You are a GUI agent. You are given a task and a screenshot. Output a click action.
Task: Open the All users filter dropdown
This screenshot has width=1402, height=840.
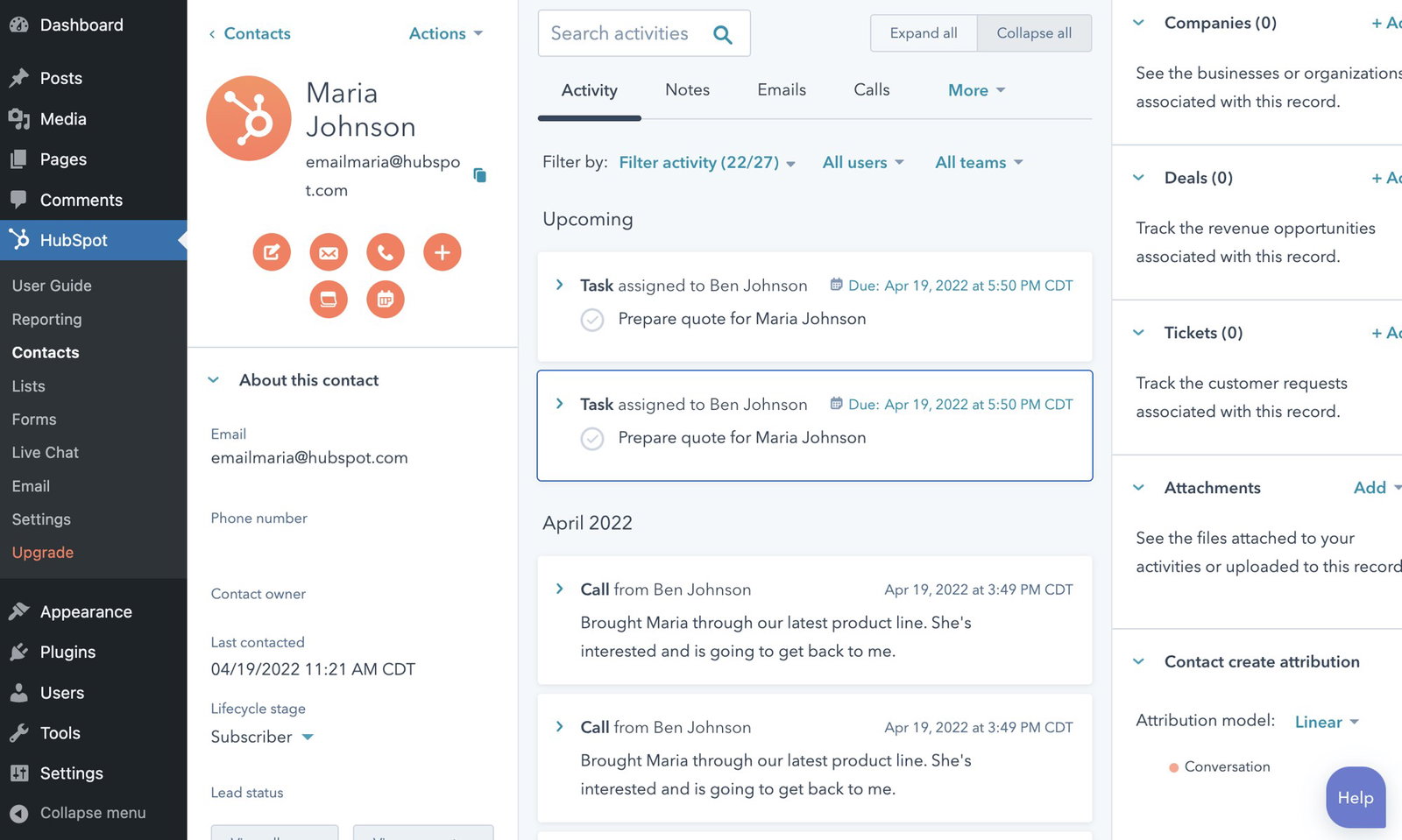point(862,162)
